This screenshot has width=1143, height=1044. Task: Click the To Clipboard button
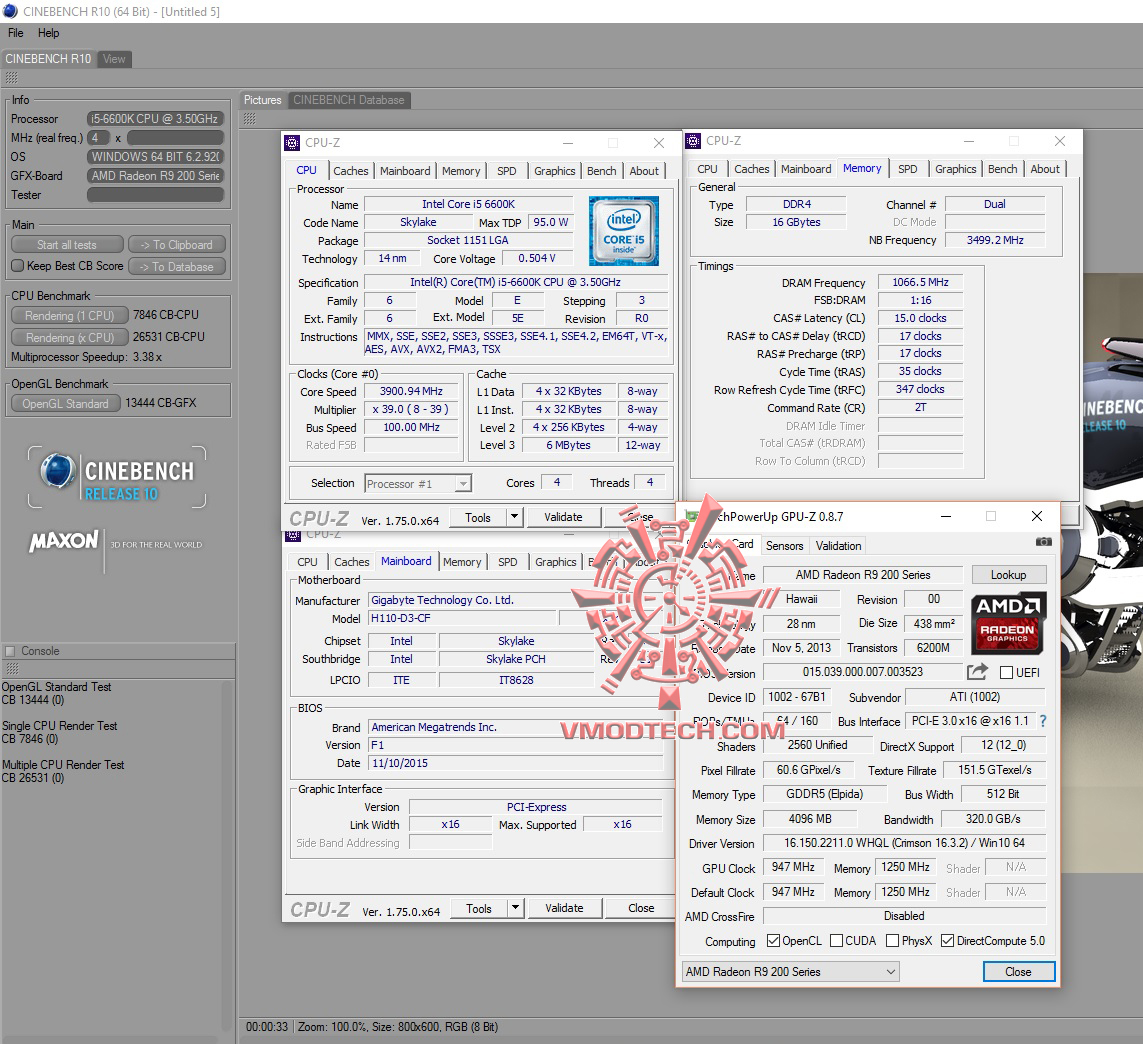point(177,245)
